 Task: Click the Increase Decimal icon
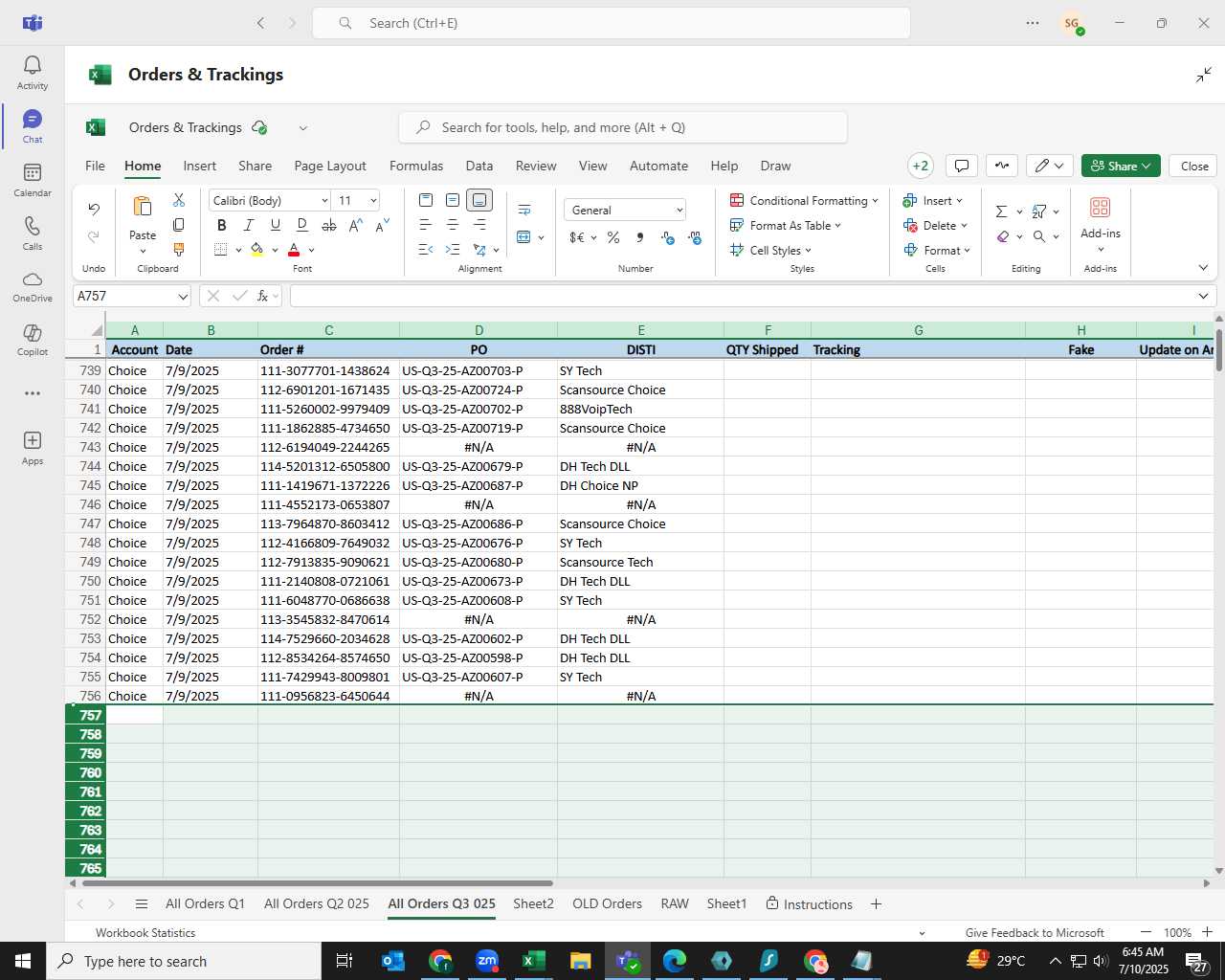coord(695,237)
